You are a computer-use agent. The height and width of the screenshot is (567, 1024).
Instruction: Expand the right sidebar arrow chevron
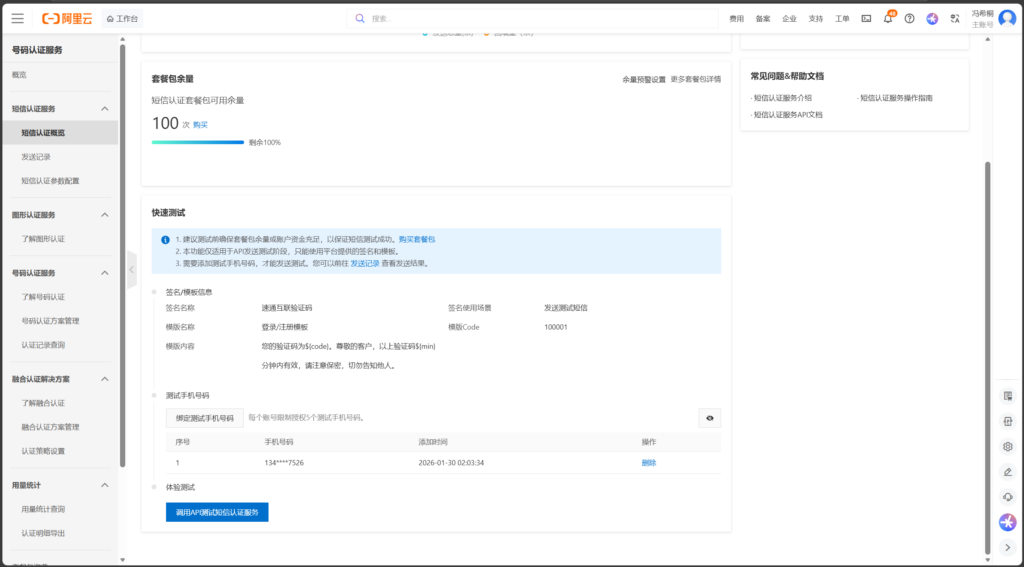click(1008, 547)
